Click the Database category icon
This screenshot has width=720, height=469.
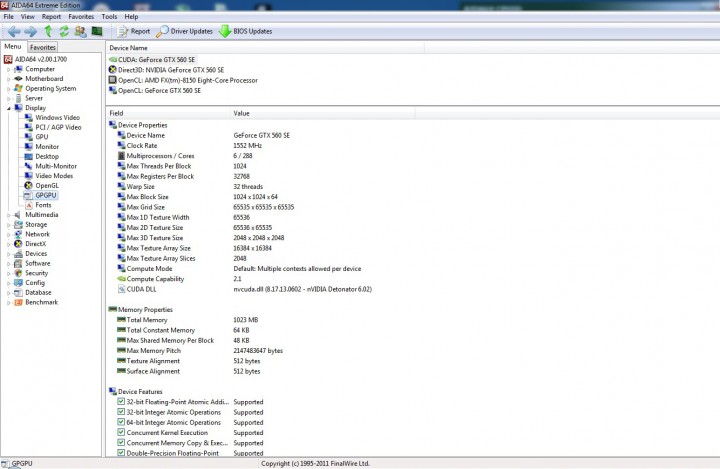point(18,293)
